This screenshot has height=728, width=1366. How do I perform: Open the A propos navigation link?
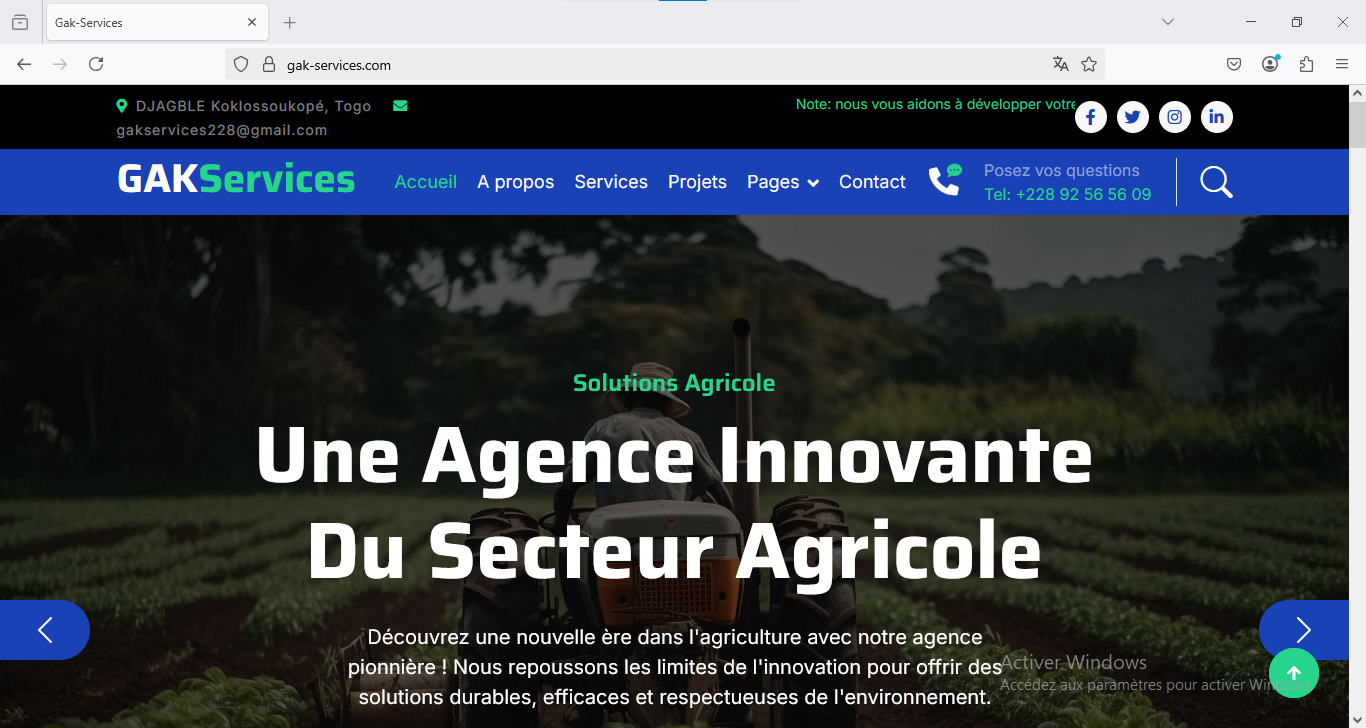tap(516, 182)
